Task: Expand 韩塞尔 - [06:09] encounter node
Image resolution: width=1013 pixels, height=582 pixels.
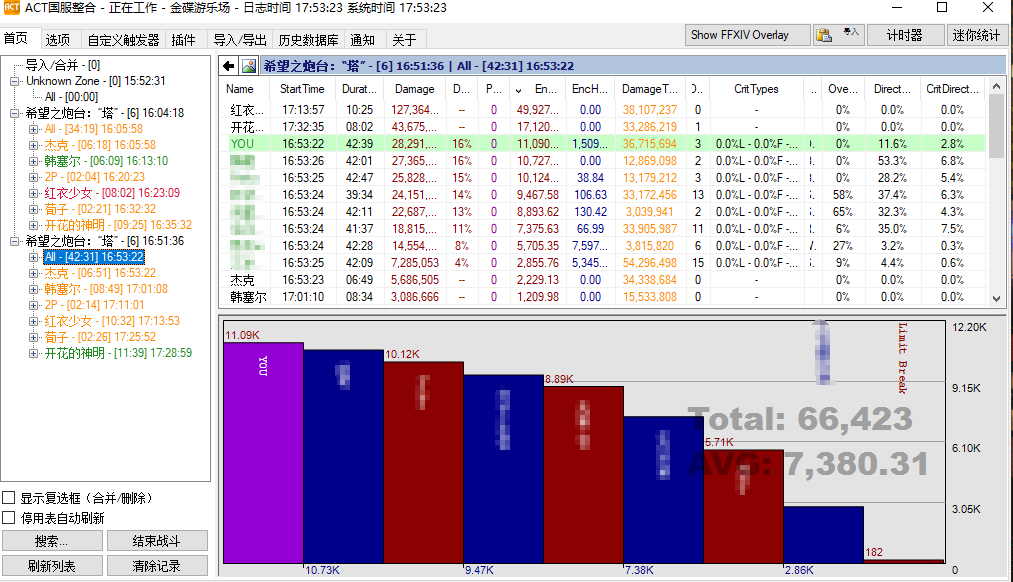Action: (33, 161)
